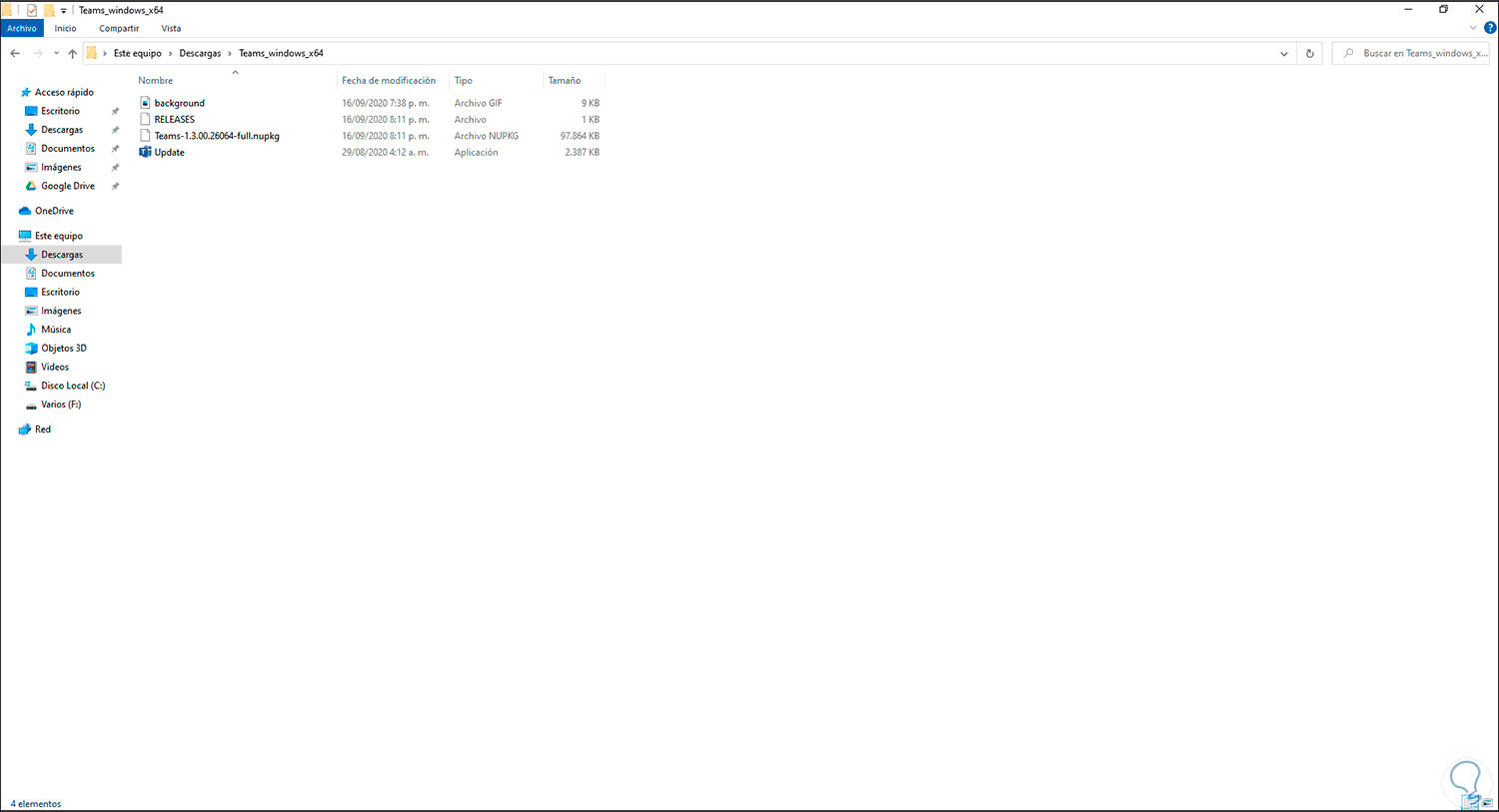
Task: Click the New folder icon in title bar
Action: pyautogui.click(x=48, y=10)
